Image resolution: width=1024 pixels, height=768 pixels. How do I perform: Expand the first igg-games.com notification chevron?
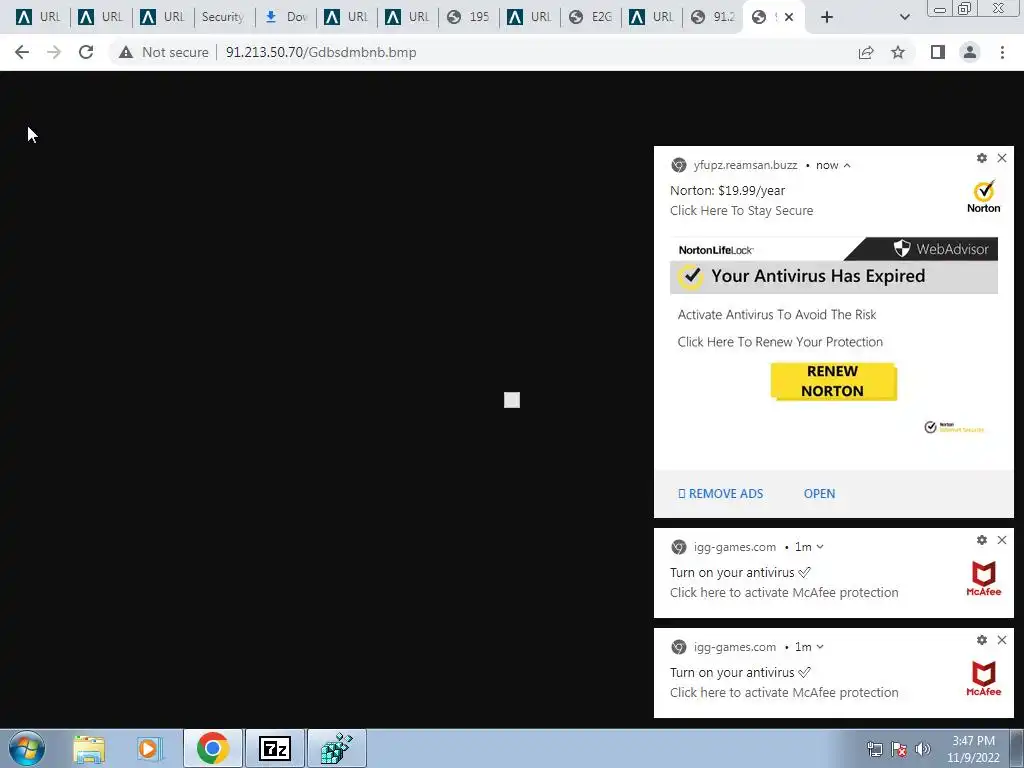coord(820,547)
